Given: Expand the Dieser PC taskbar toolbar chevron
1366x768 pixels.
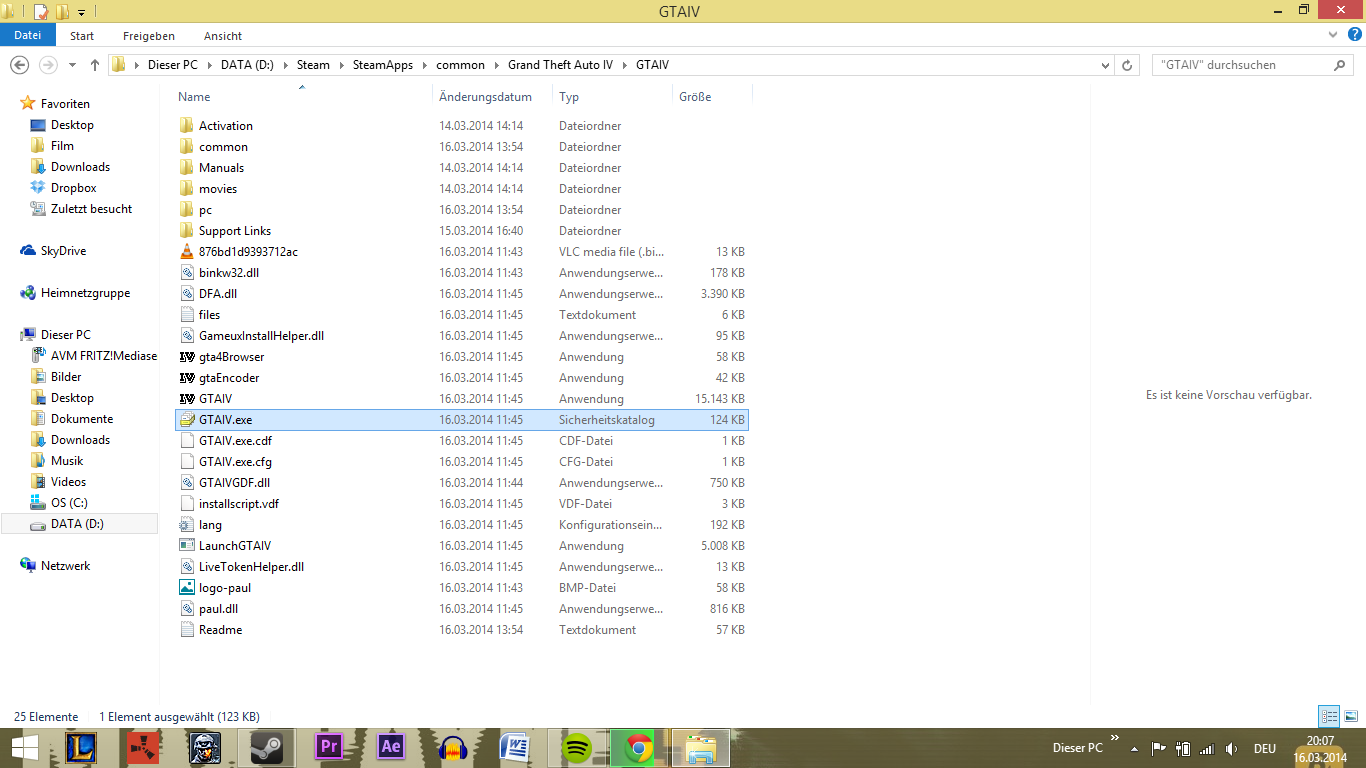Looking at the screenshot, I should pos(1114,739).
